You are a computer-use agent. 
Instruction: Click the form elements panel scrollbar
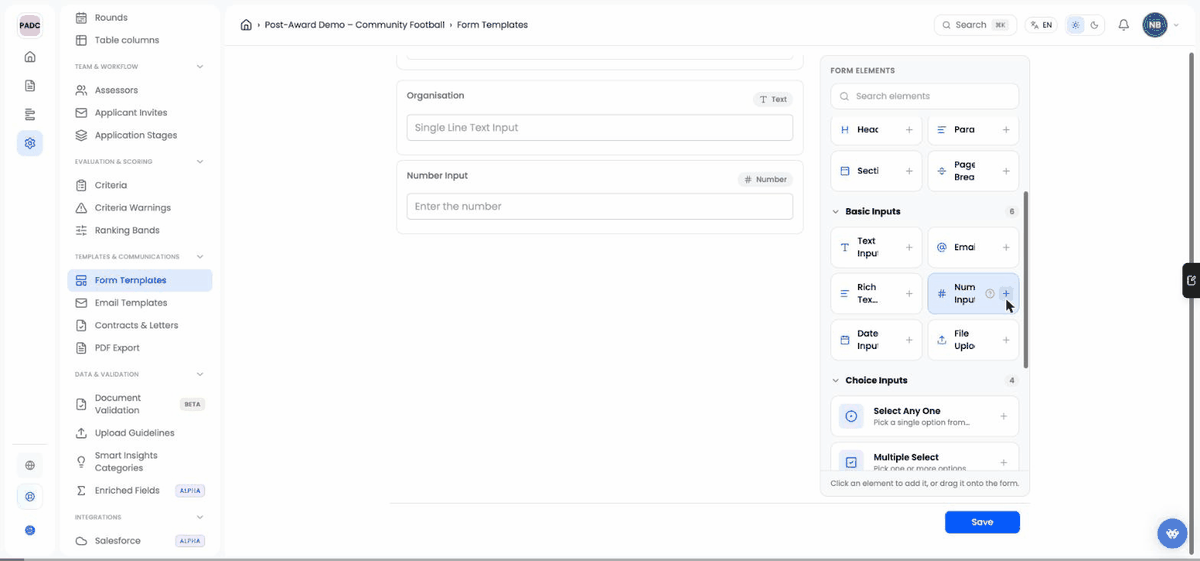(x=1025, y=280)
